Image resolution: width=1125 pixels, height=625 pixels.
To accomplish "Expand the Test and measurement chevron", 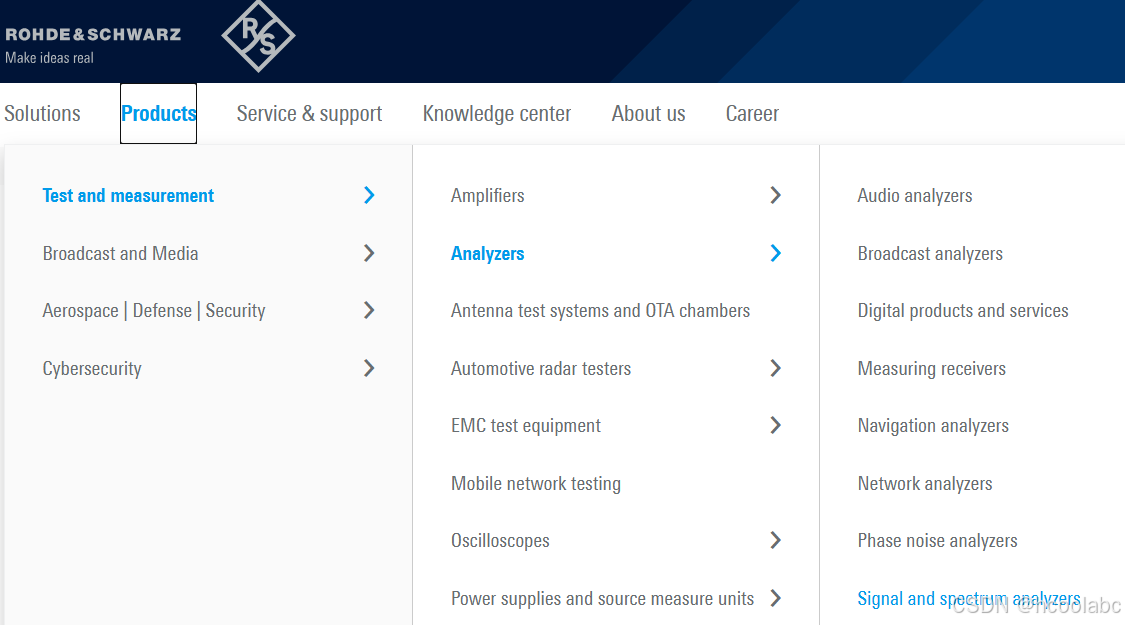I will pyautogui.click(x=369, y=195).
